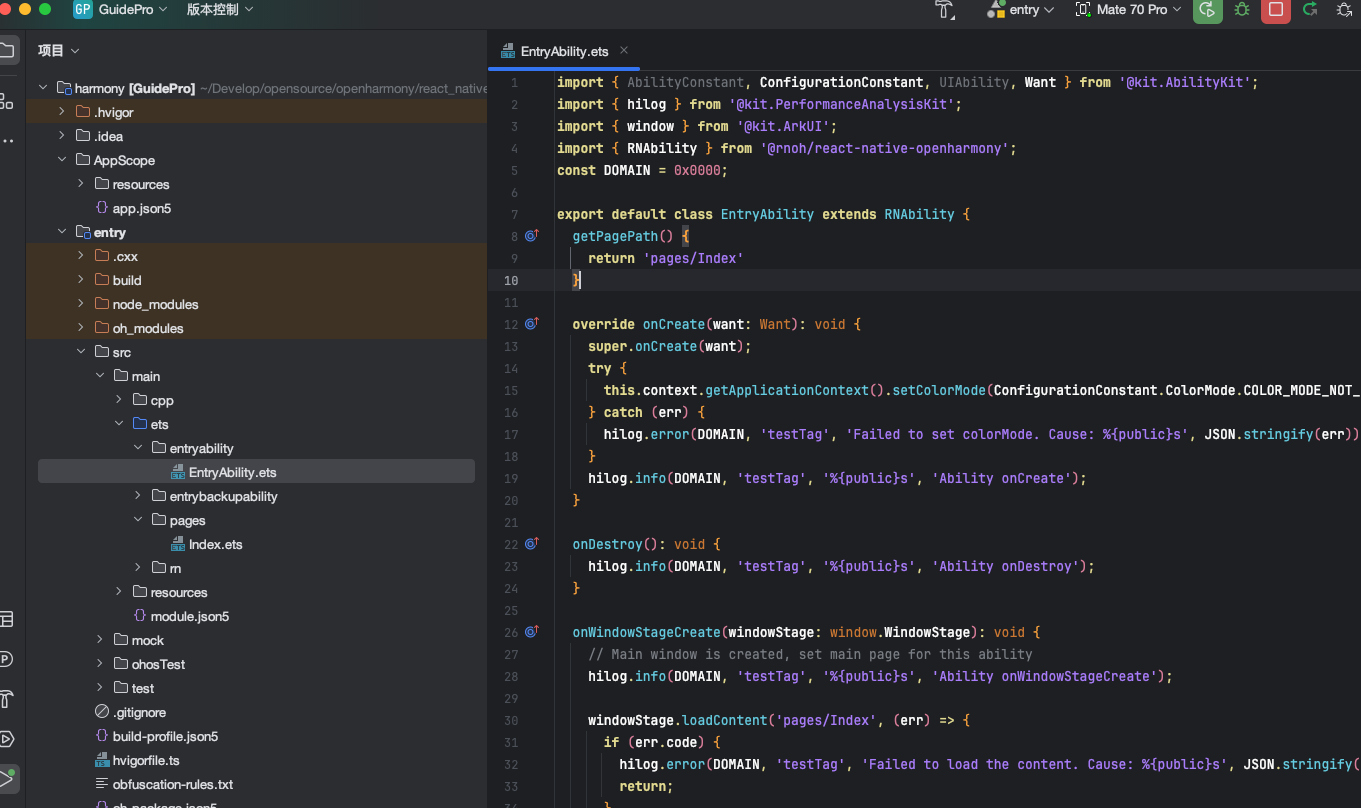
Task: Open the 项目 view selector dropdown
Action: click(x=58, y=50)
